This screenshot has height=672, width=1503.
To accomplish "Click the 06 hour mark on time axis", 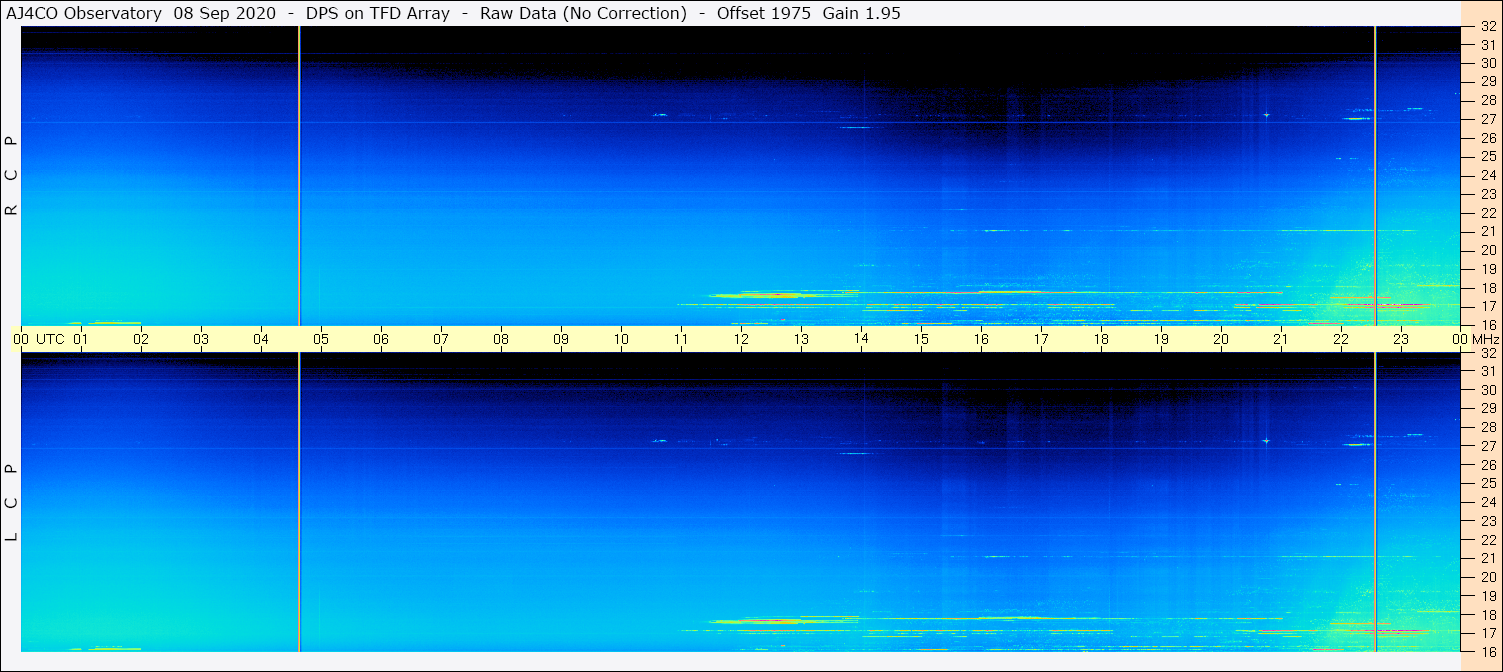I will 381,339.
